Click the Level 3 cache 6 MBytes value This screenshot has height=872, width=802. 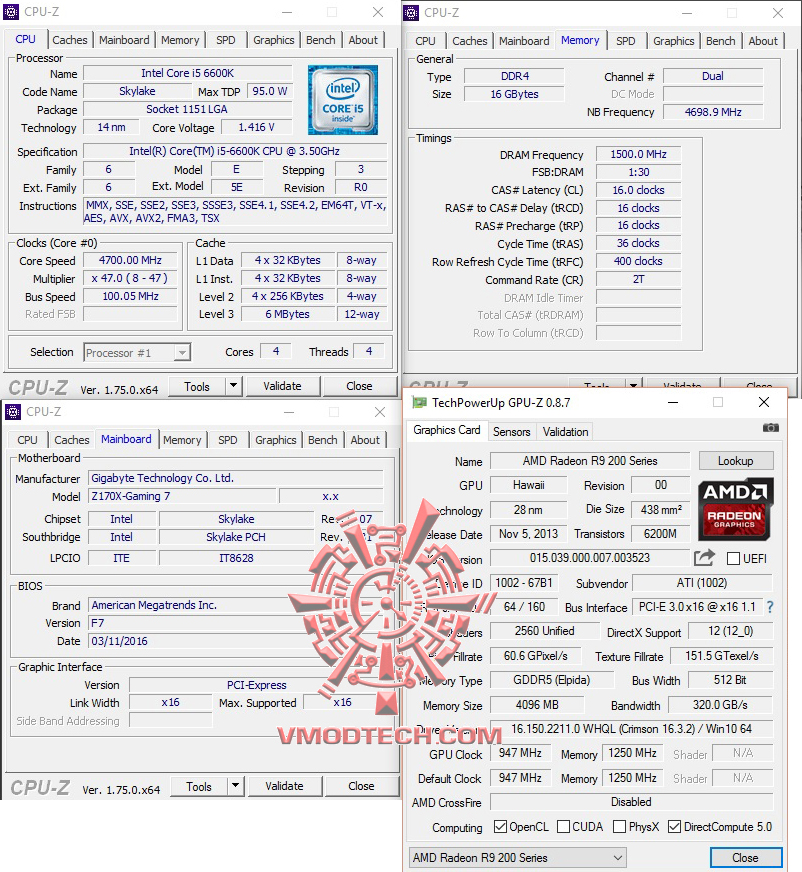point(288,314)
